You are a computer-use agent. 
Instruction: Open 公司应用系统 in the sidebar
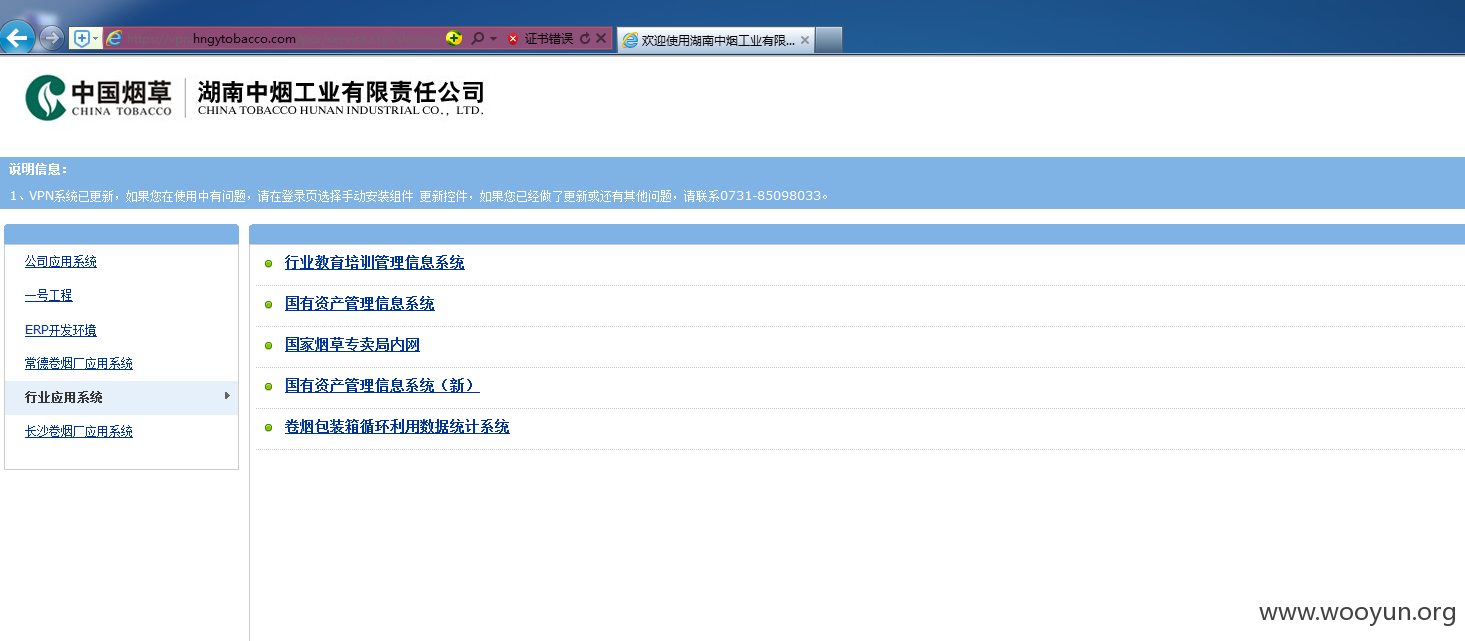61,262
